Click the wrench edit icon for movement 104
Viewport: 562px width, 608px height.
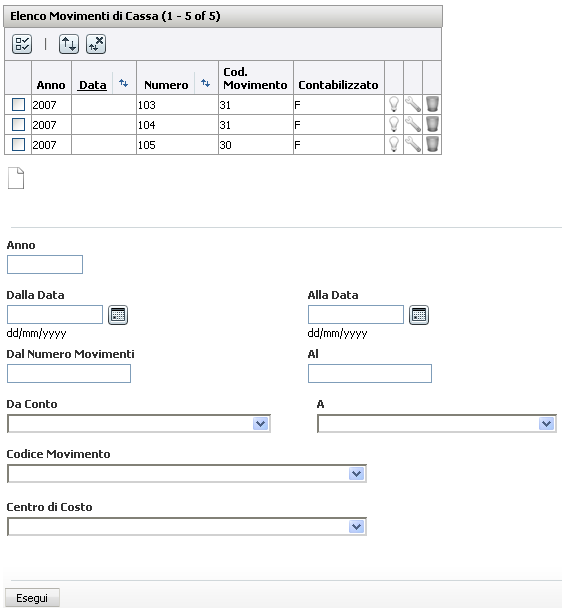(413, 124)
